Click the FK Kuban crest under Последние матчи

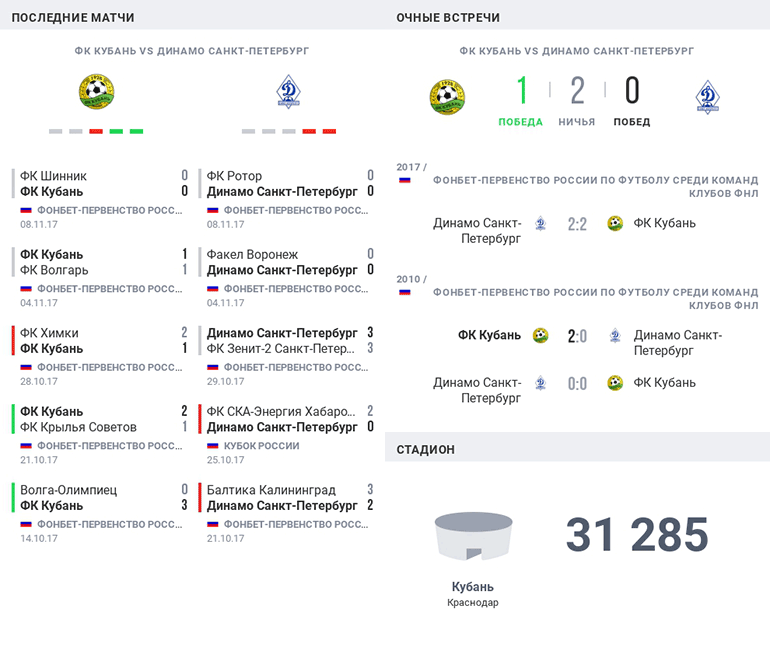click(x=97, y=92)
